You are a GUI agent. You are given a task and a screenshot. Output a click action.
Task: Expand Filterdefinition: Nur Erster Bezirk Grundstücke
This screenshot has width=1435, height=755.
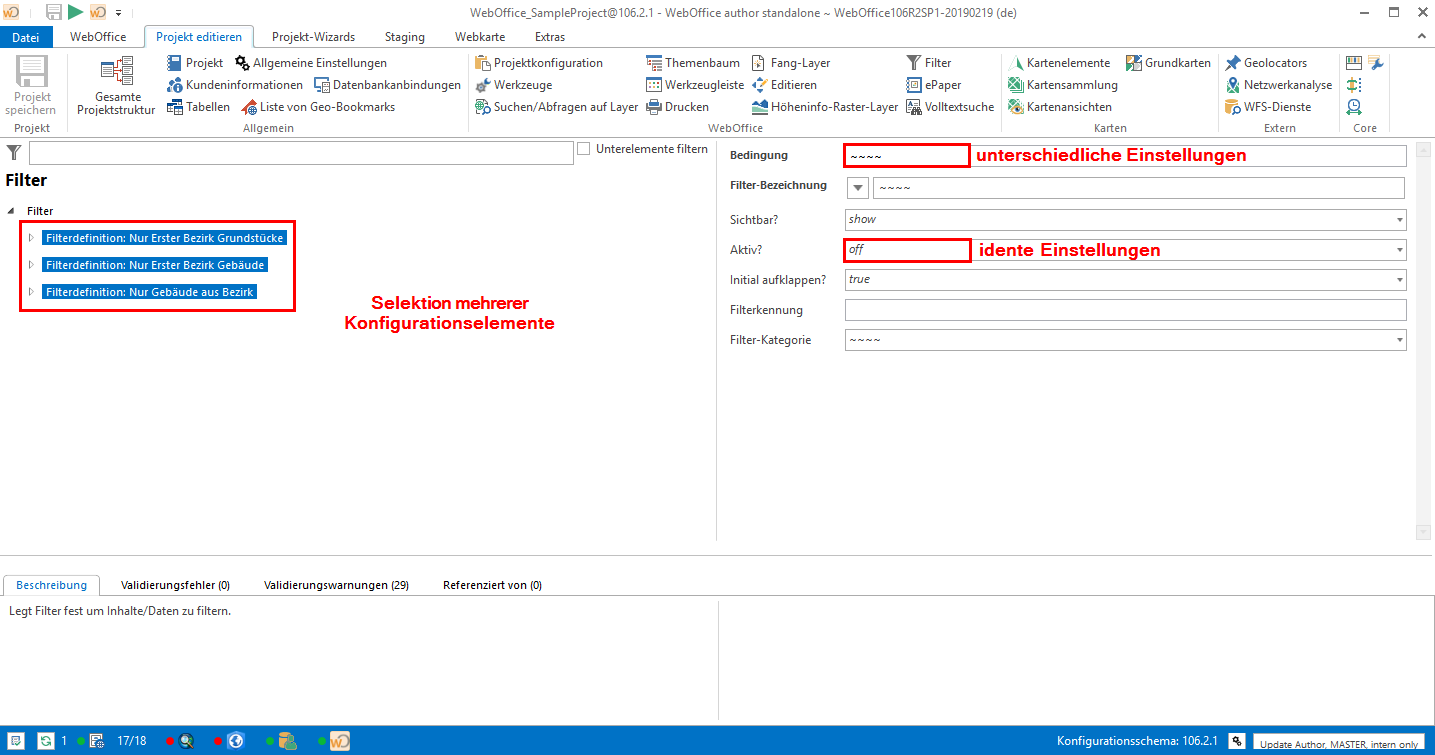31,237
